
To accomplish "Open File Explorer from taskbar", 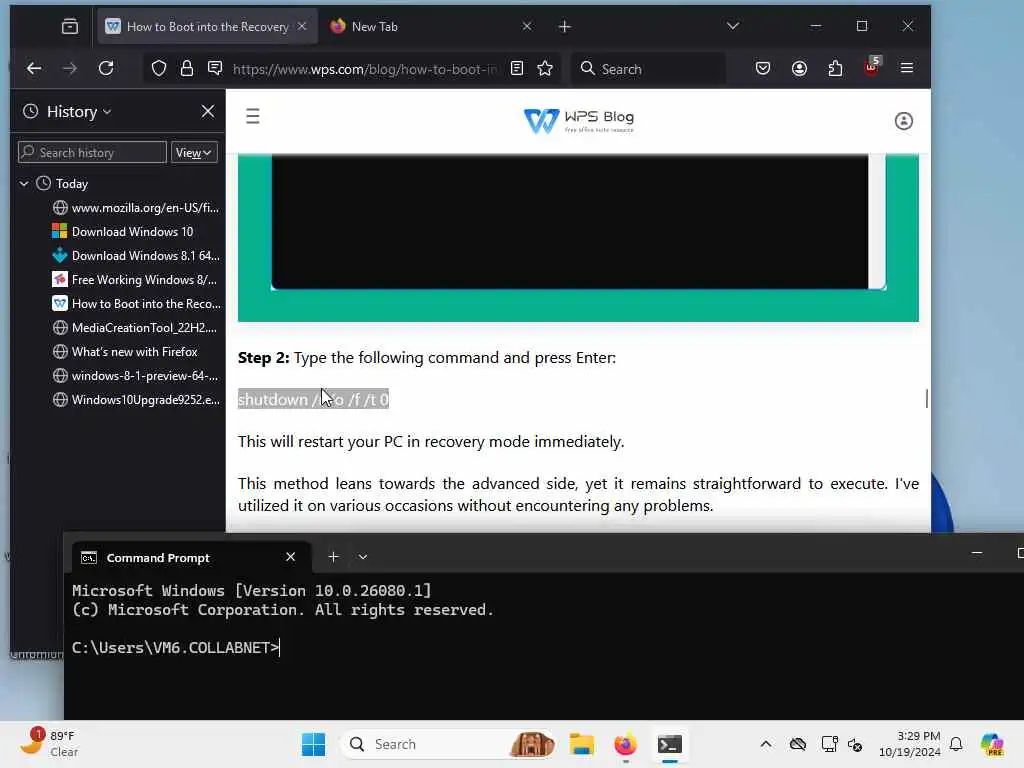I will point(581,744).
